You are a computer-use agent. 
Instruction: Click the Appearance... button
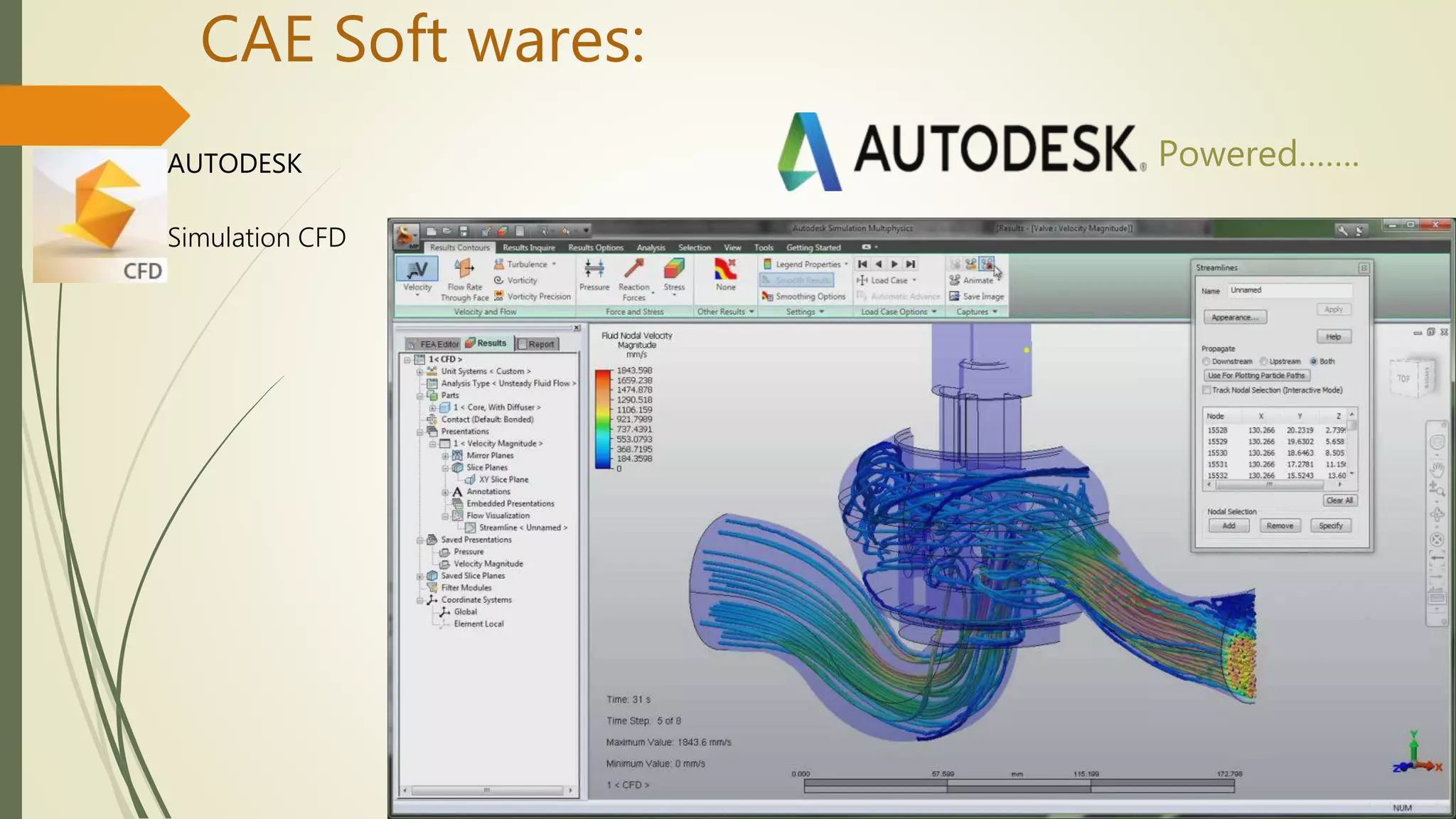(1235, 317)
